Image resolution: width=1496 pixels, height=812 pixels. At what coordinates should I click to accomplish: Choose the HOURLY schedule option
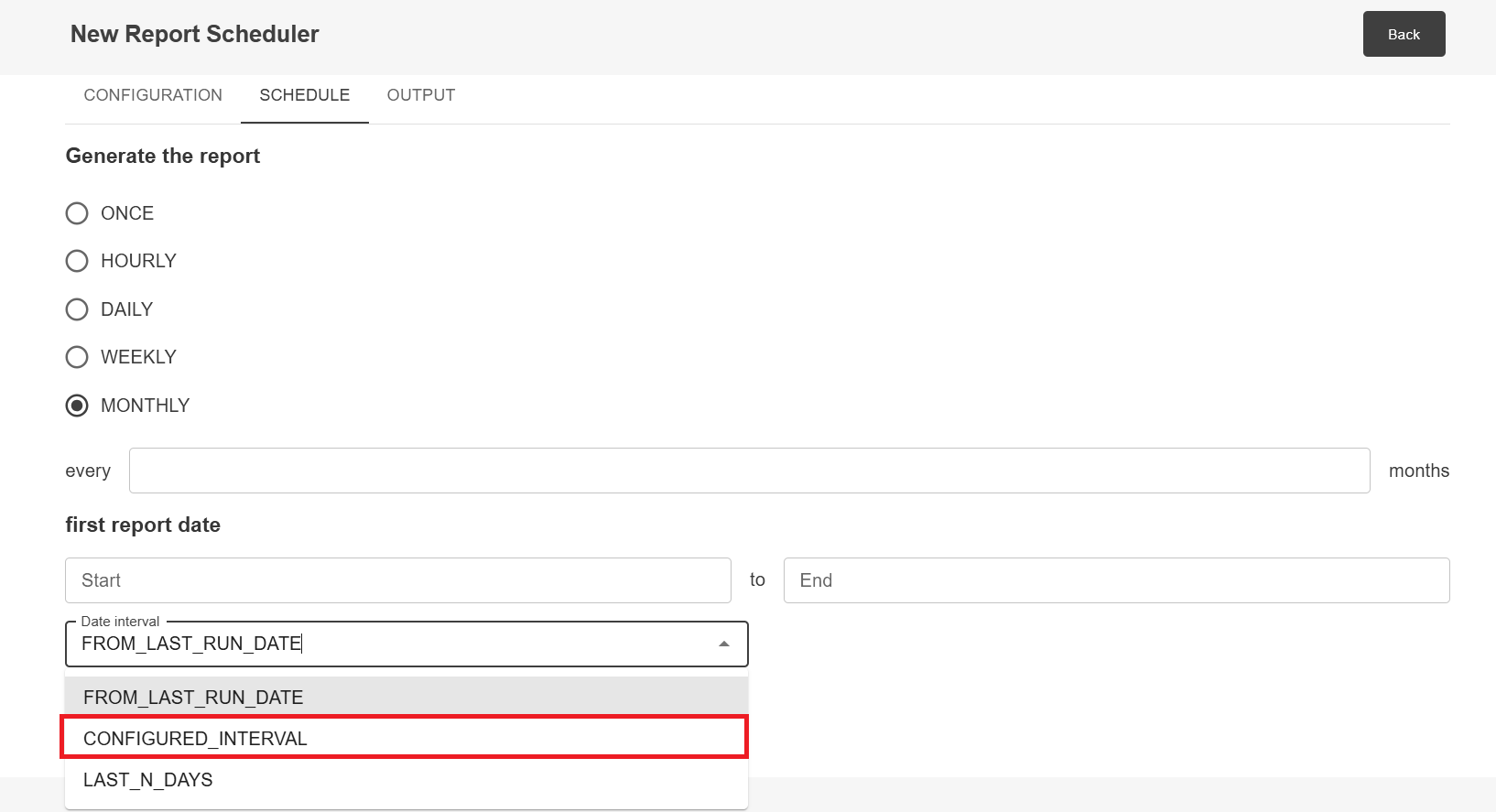(77, 261)
